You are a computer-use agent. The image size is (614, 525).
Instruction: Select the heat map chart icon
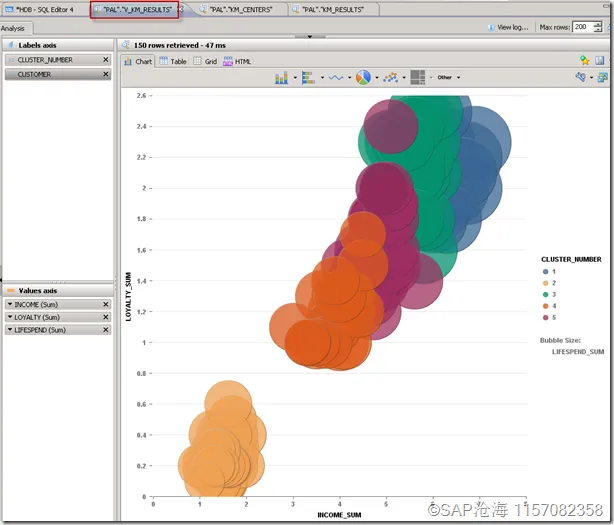[417, 77]
